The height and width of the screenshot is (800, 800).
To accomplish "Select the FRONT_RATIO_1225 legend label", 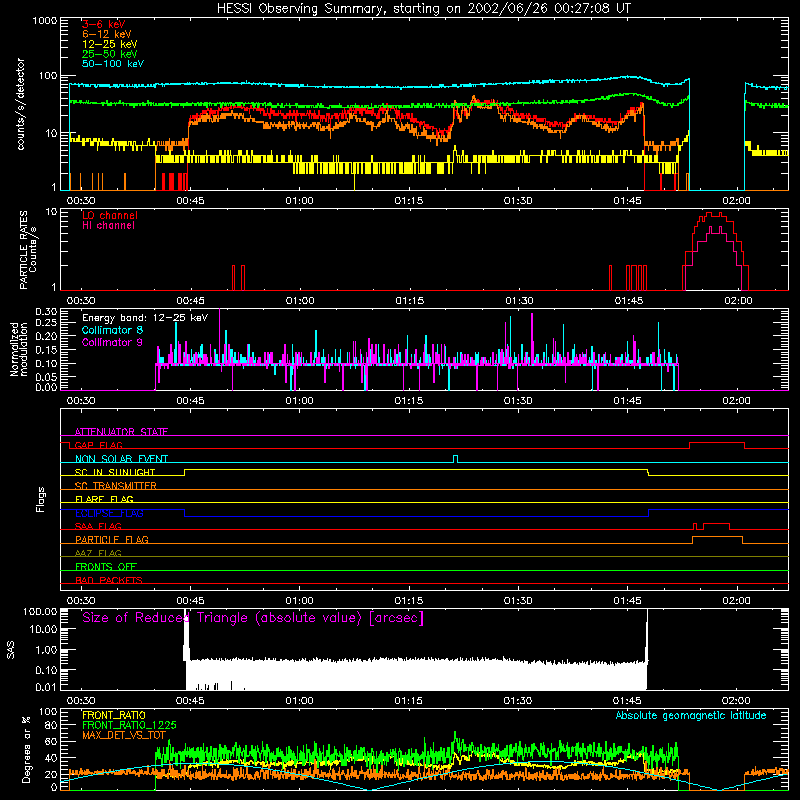I will 129,725.
